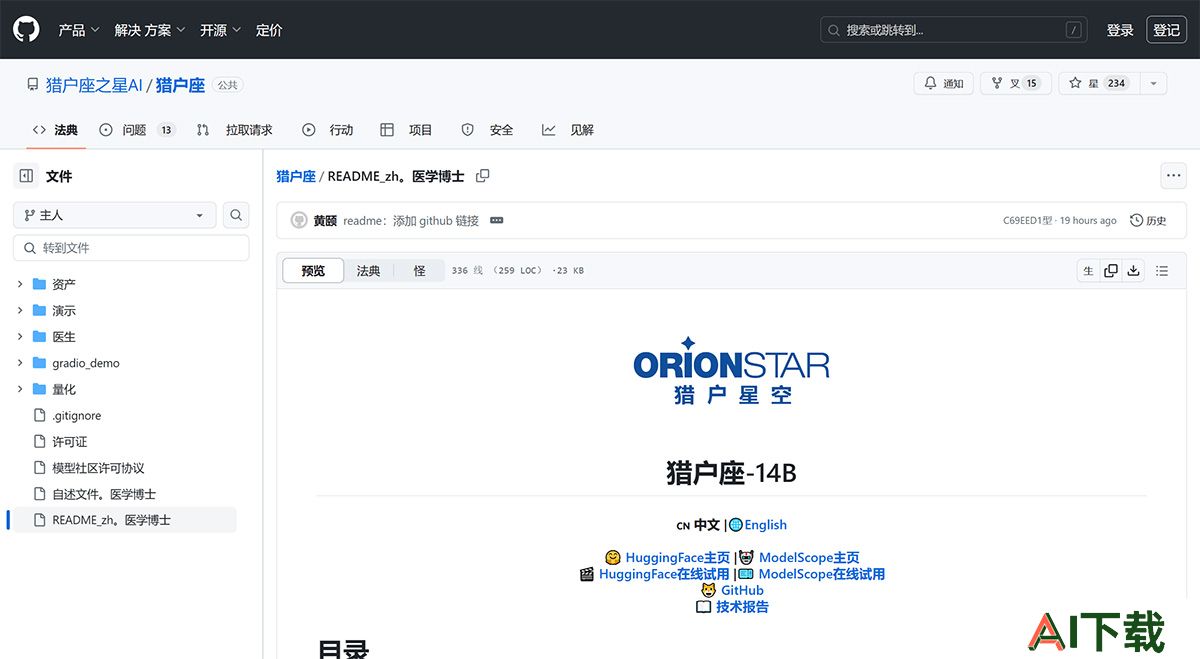Viewport: 1200px width, 659px height.
Task: Expand the 医生 folder
Action: click(20, 337)
